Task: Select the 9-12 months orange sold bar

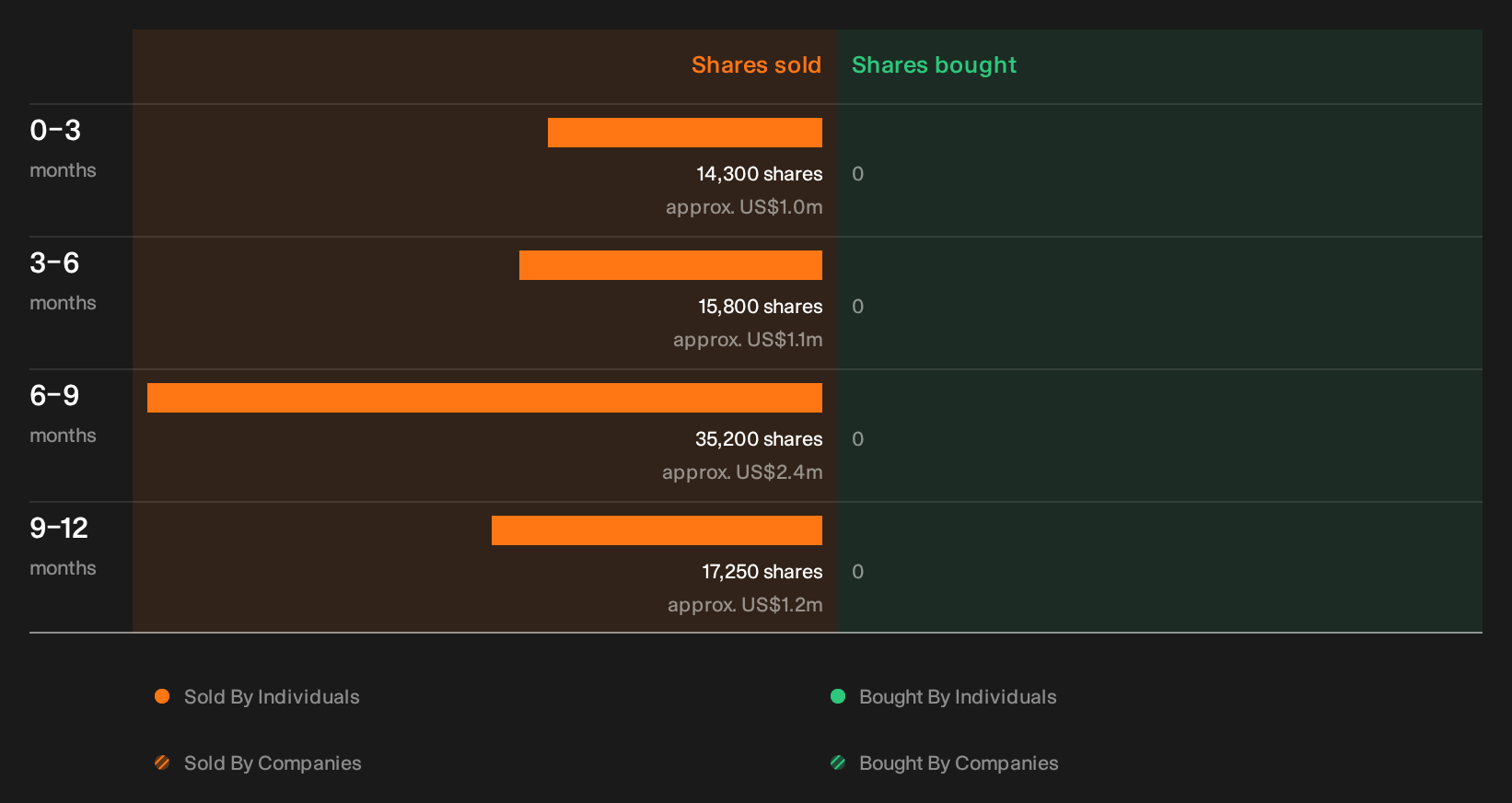Action: (x=657, y=530)
